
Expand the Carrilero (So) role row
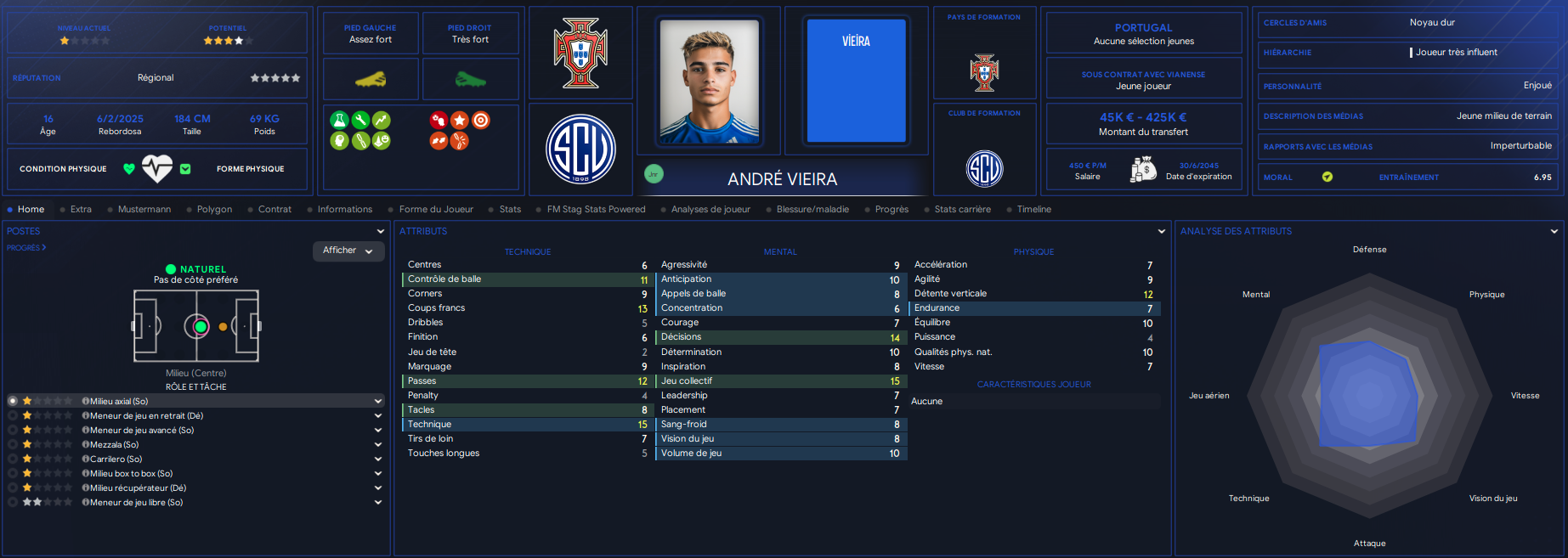point(378,459)
